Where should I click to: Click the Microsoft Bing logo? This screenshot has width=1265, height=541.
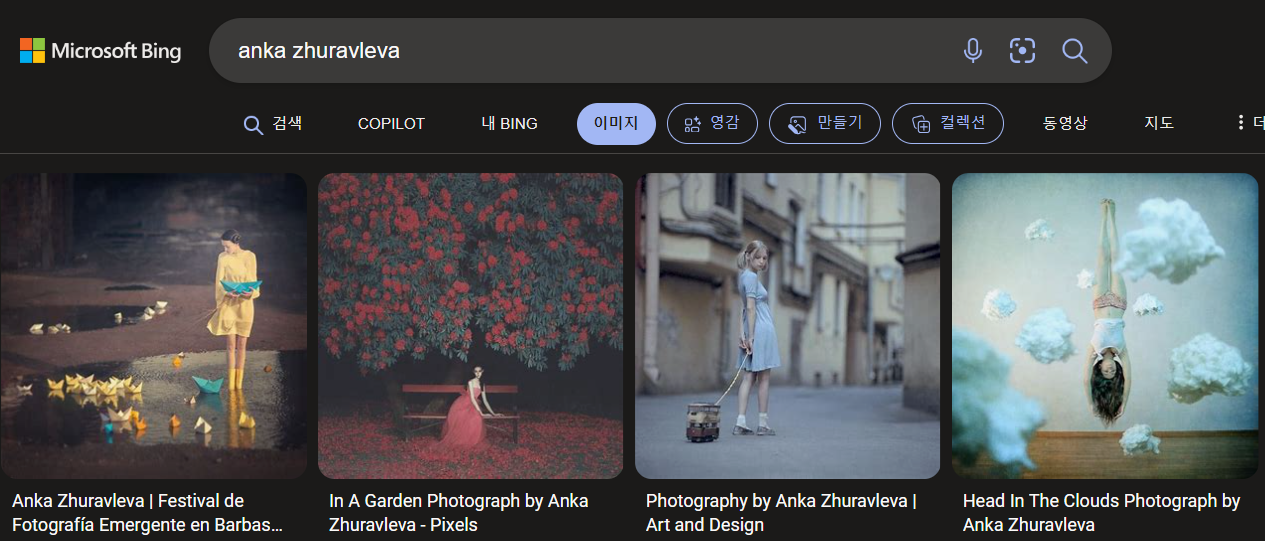[100, 51]
